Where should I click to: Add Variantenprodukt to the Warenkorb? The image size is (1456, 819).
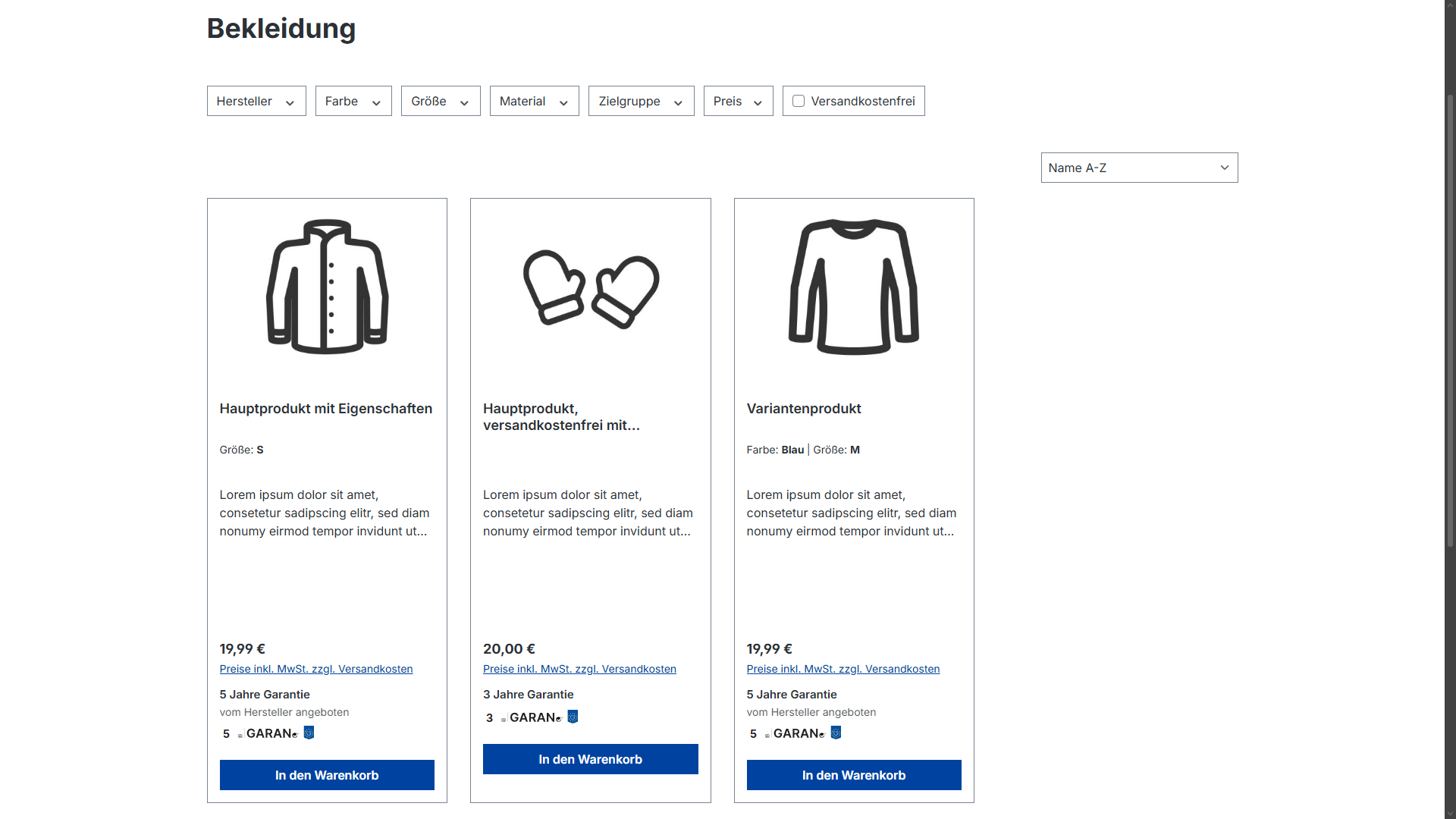pyautogui.click(x=854, y=775)
